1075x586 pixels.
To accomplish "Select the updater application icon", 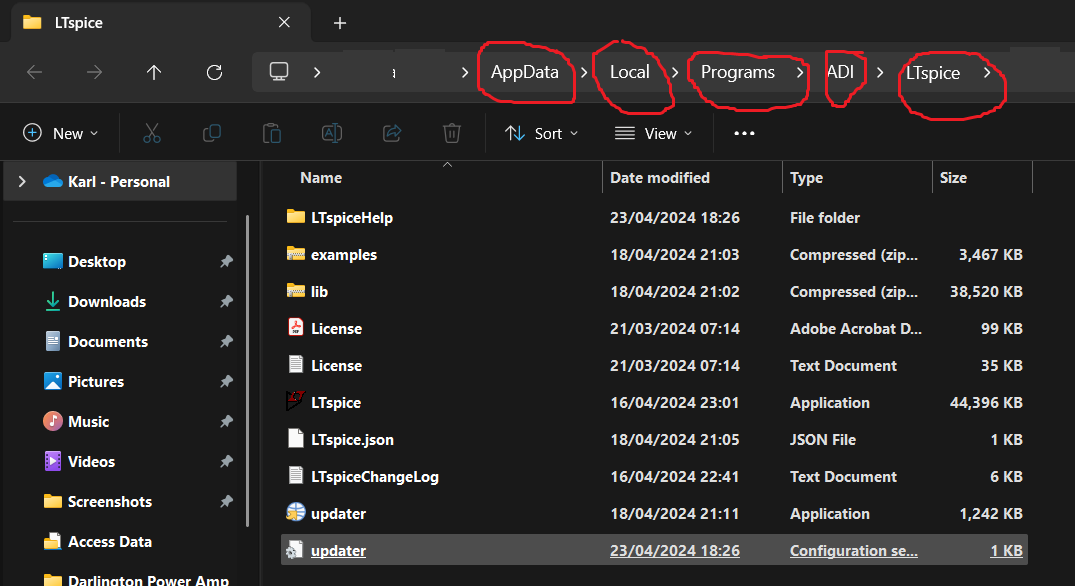I will point(295,512).
